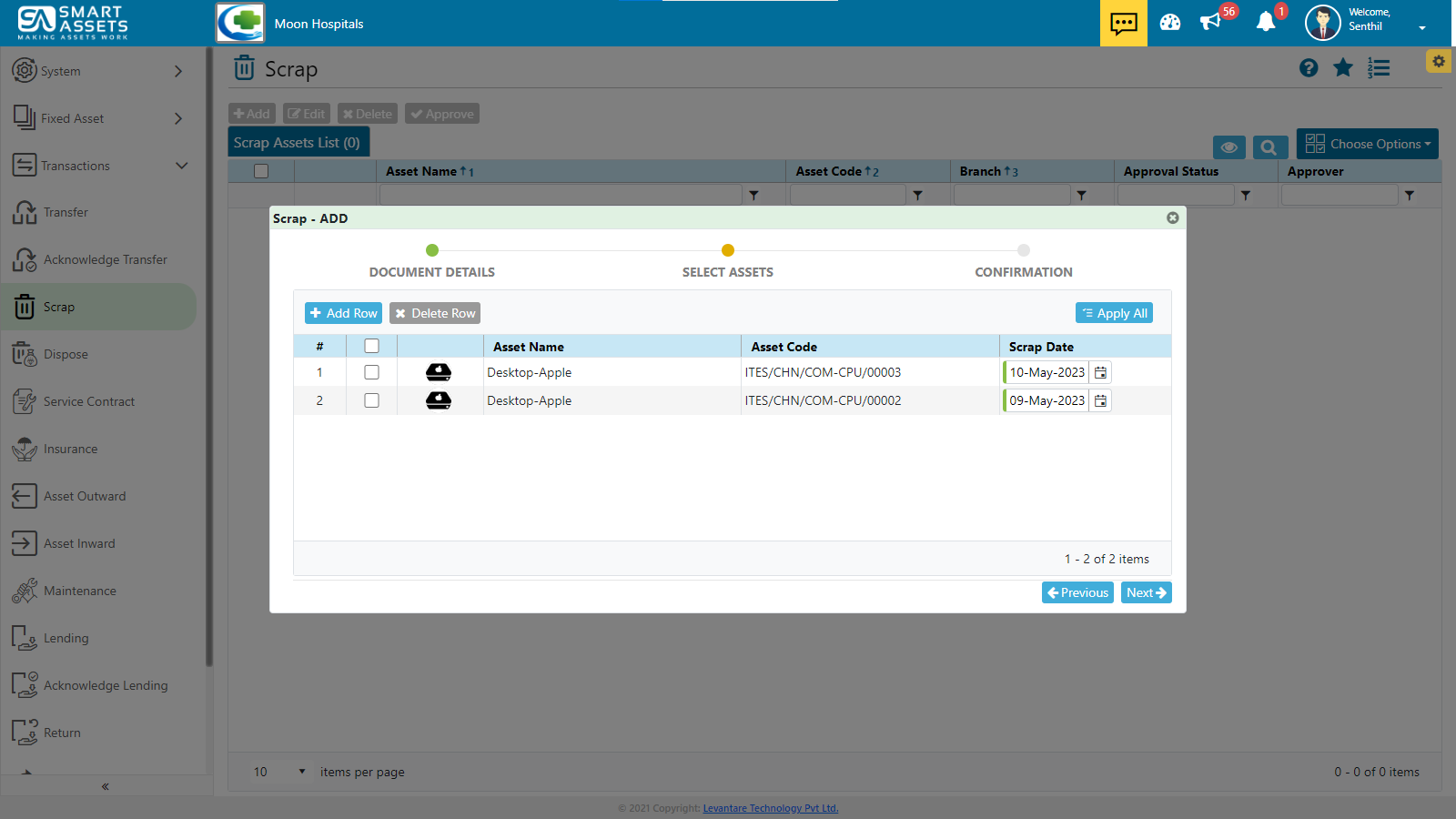Click the calendar icon for 09-May-2023 scrap date
This screenshot has width=1456, height=819.
1100,400
